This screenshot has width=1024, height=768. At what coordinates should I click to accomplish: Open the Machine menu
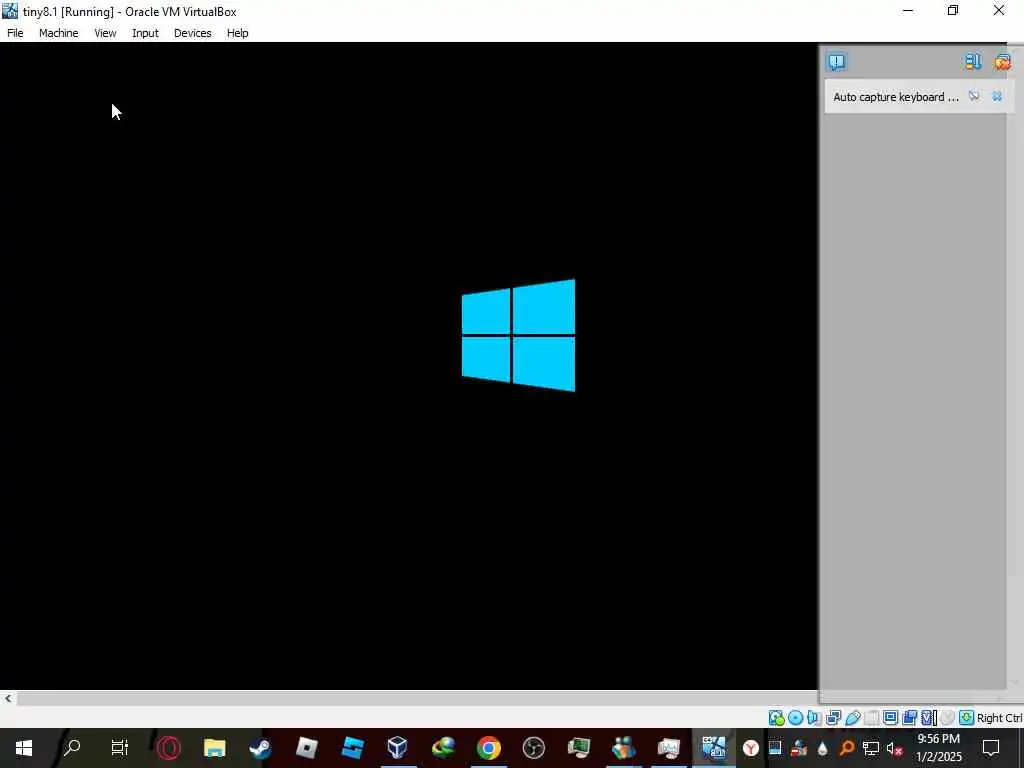pyautogui.click(x=59, y=33)
